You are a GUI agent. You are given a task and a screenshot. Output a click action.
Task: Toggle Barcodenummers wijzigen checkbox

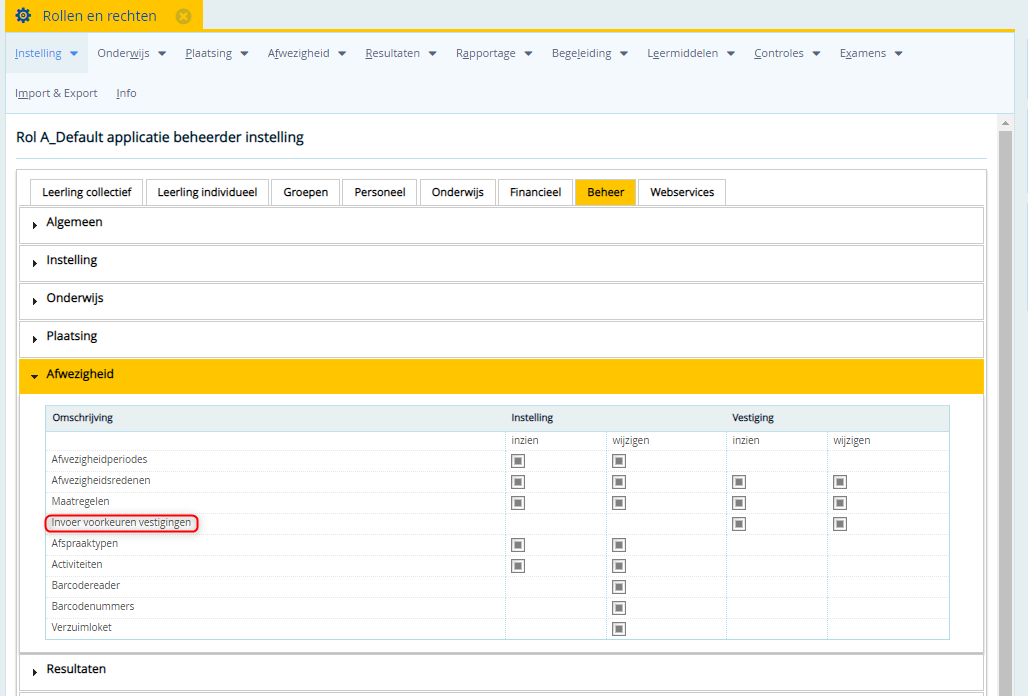pos(619,608)
